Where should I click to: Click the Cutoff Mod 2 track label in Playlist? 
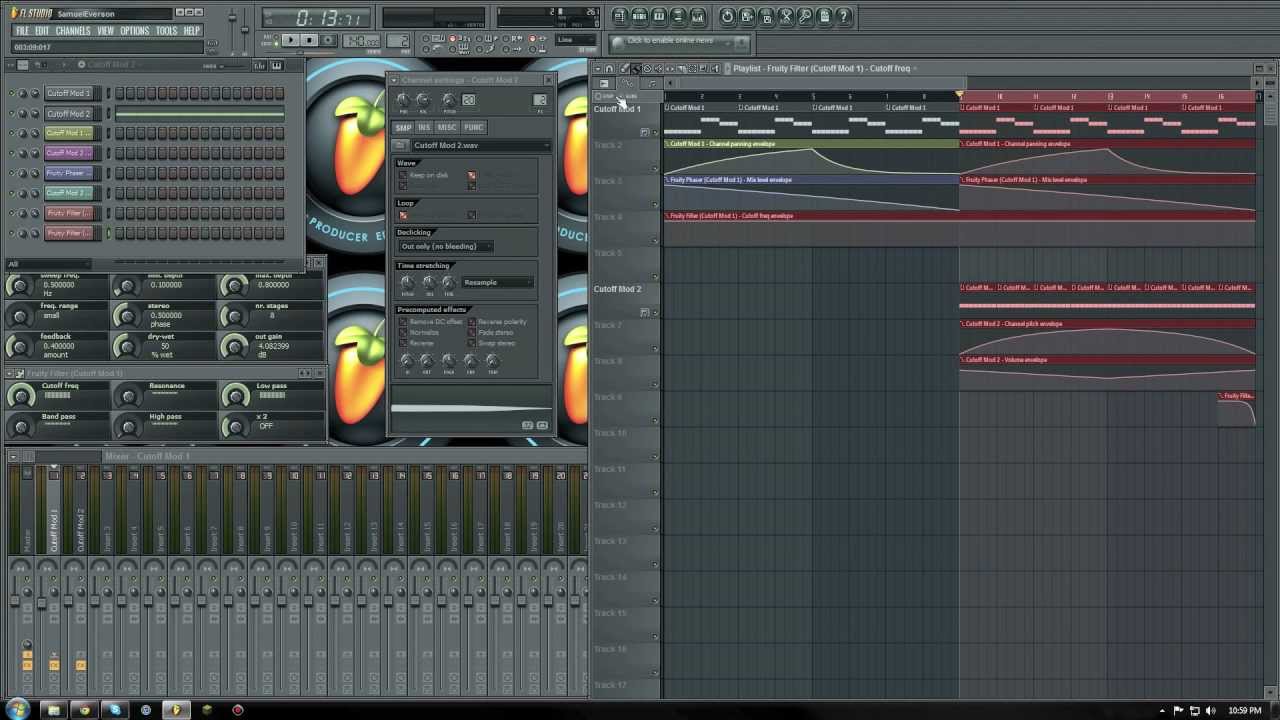(x=617, y=289)
